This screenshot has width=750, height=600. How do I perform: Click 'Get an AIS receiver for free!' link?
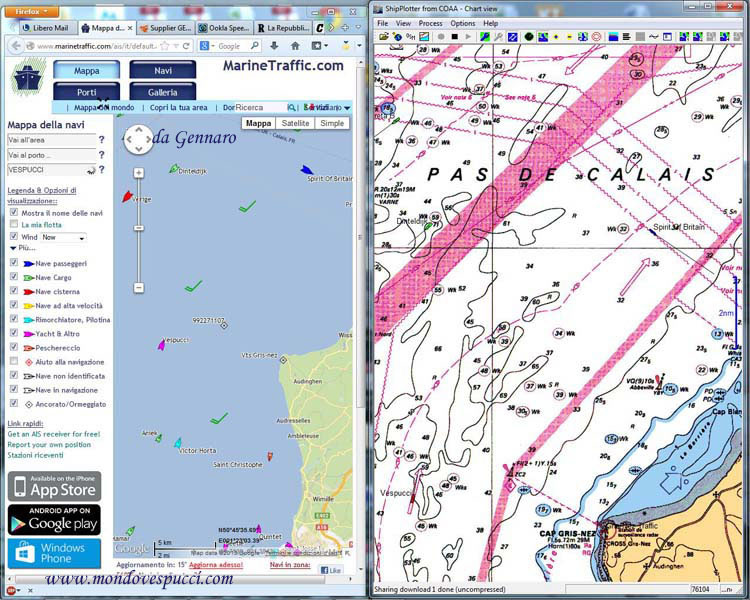pyautogui.click(x=54, y=434)
